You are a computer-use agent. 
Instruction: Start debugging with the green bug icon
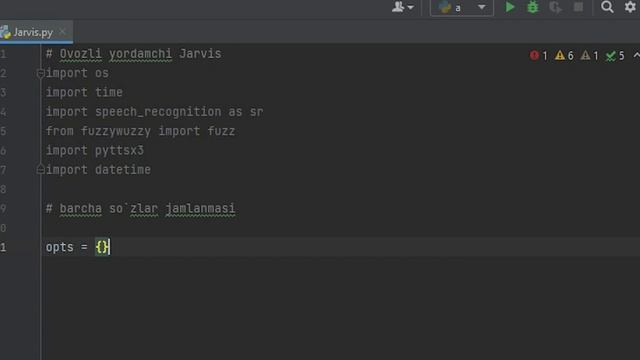(x=533, y=7)
